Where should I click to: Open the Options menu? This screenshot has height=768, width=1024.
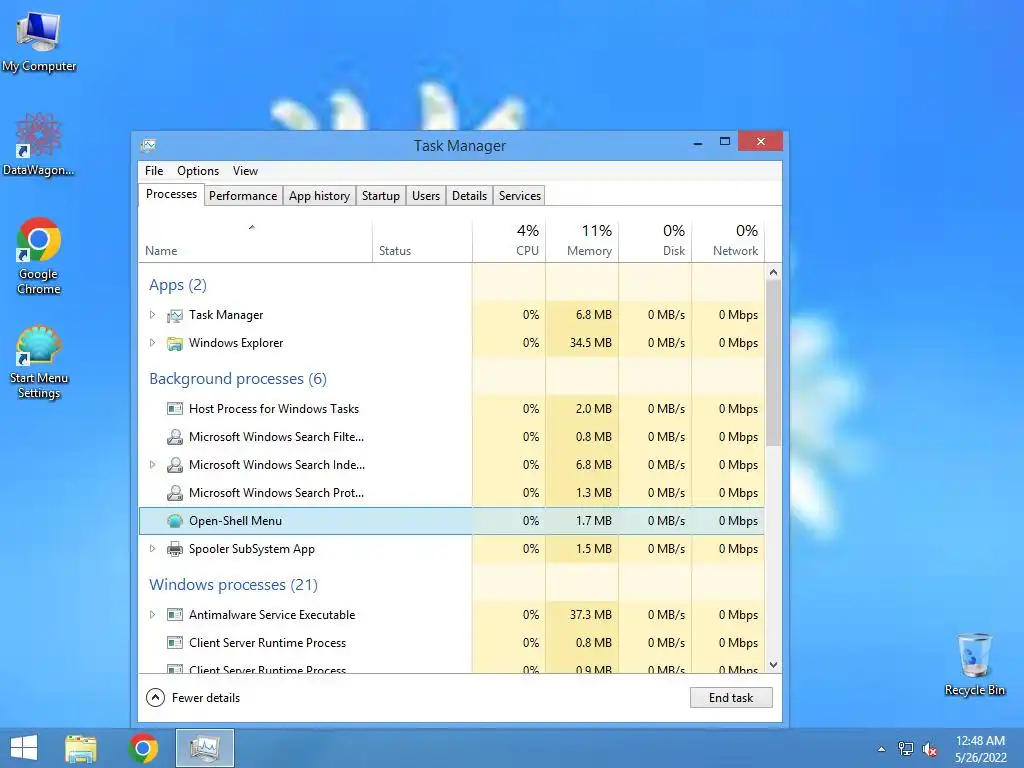click(198, 170)
